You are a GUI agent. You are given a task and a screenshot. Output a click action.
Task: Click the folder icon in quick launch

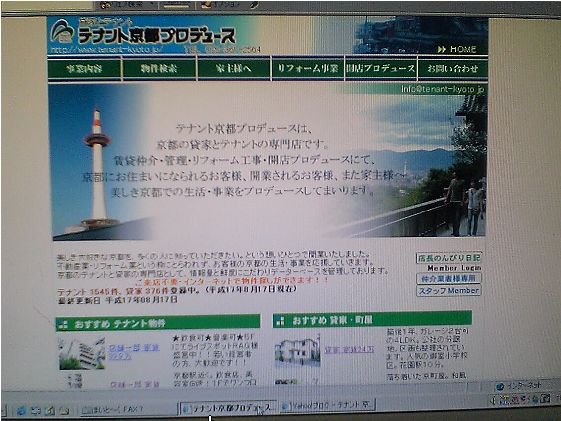(x=64, y=410)
